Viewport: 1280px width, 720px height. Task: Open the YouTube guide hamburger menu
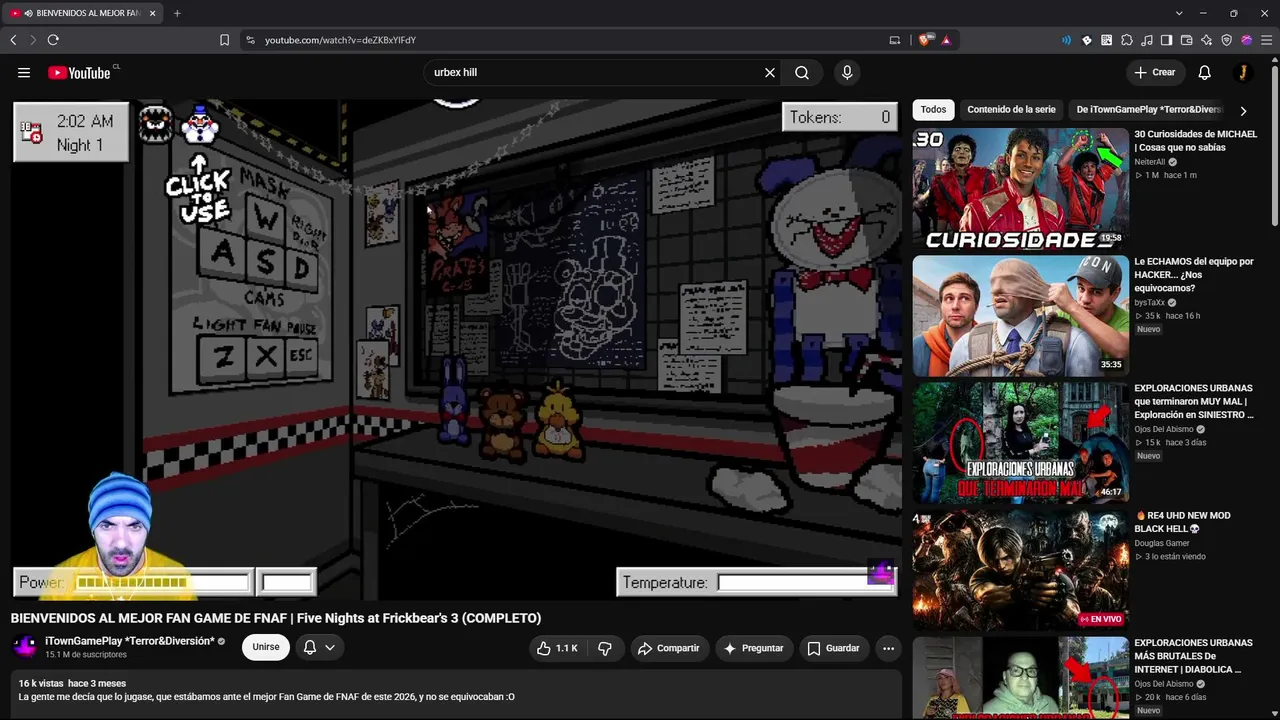click(24, 73)
